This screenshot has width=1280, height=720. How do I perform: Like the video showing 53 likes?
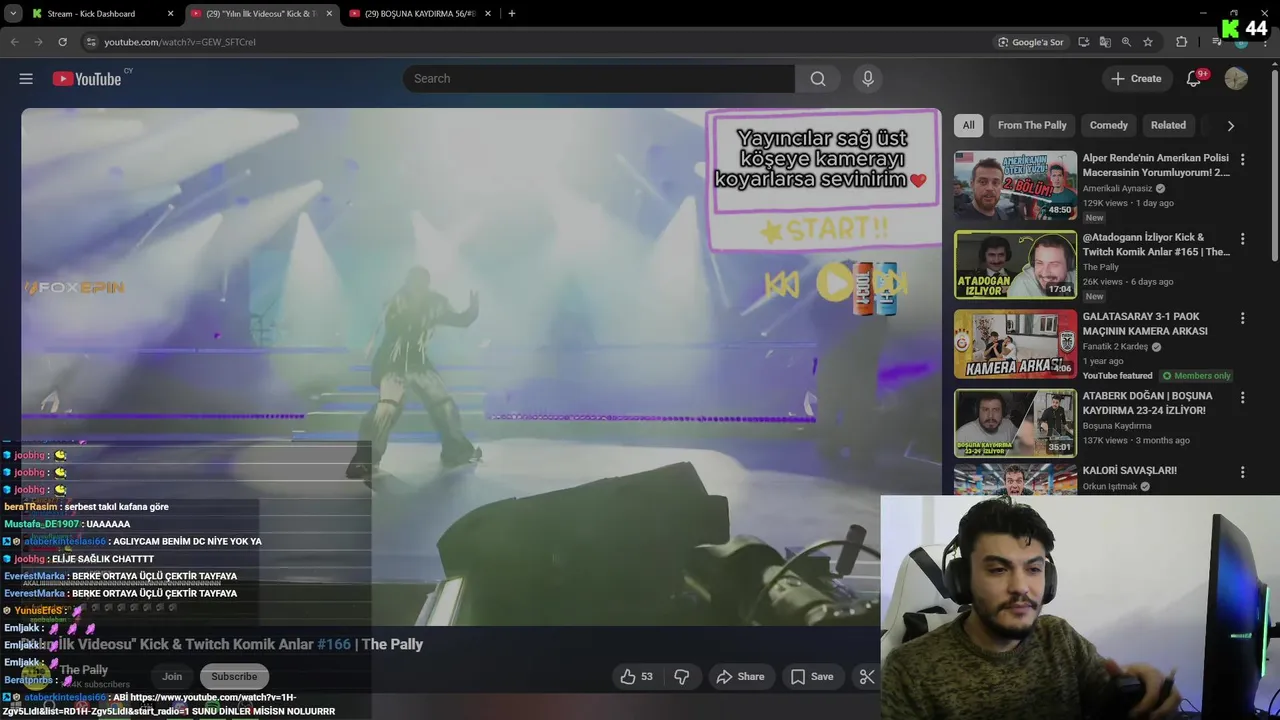[637, 677]
